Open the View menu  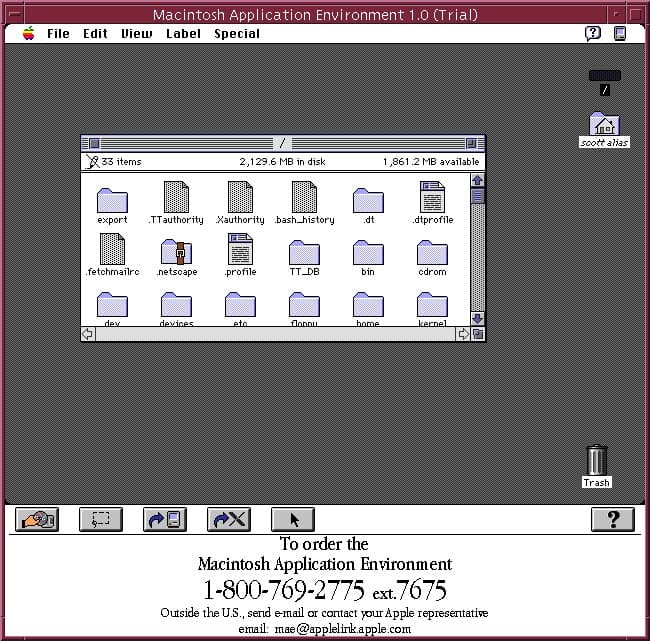[136, 34]
